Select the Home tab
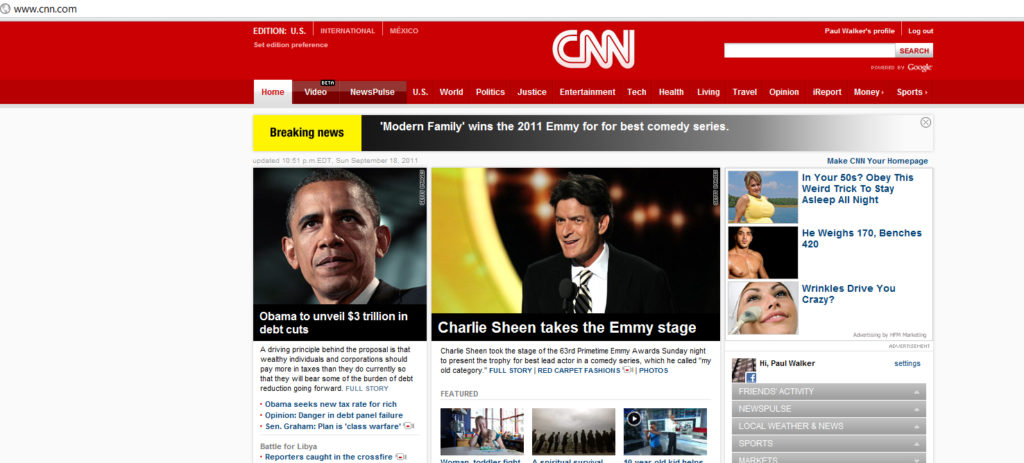1024x463 pixels. click(273, 92)
